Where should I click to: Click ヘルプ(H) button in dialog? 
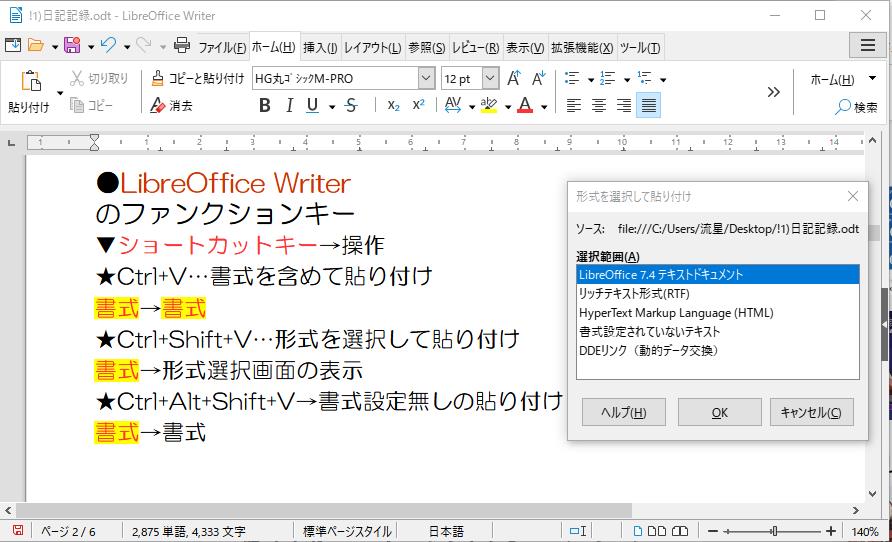click(623, 412)
